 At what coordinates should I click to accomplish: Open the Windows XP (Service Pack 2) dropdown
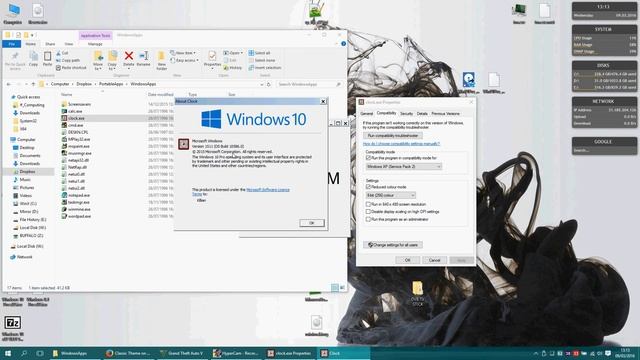[x=404, y=167]
